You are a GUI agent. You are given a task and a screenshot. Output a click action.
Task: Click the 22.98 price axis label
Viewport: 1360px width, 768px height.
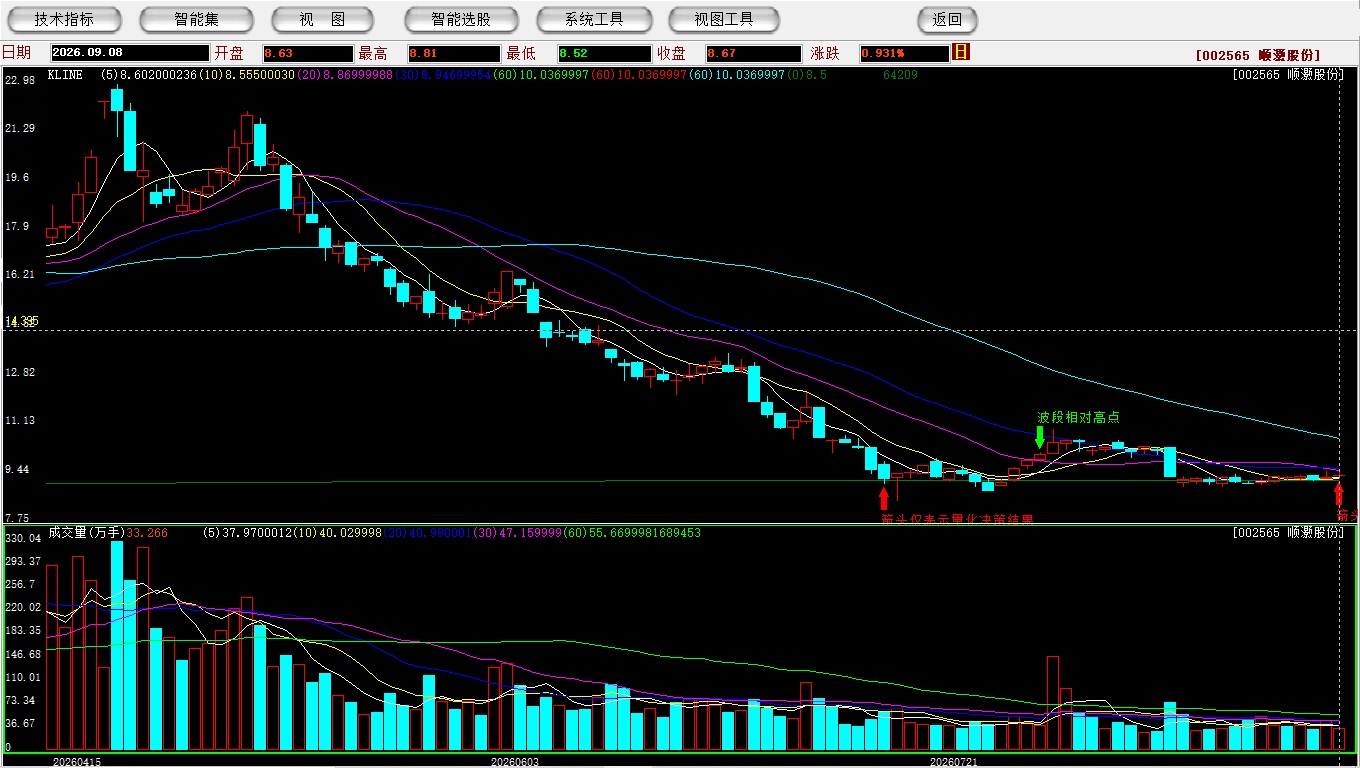(20, 80)
